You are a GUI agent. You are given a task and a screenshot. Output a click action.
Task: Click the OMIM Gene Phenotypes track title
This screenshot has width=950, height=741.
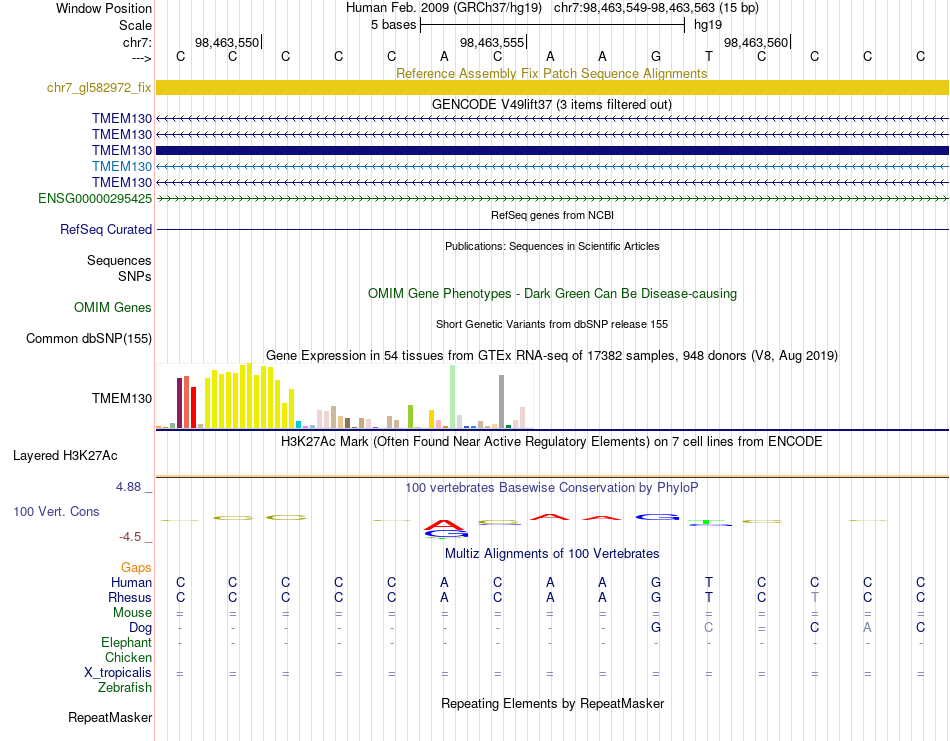pos(552,293)
